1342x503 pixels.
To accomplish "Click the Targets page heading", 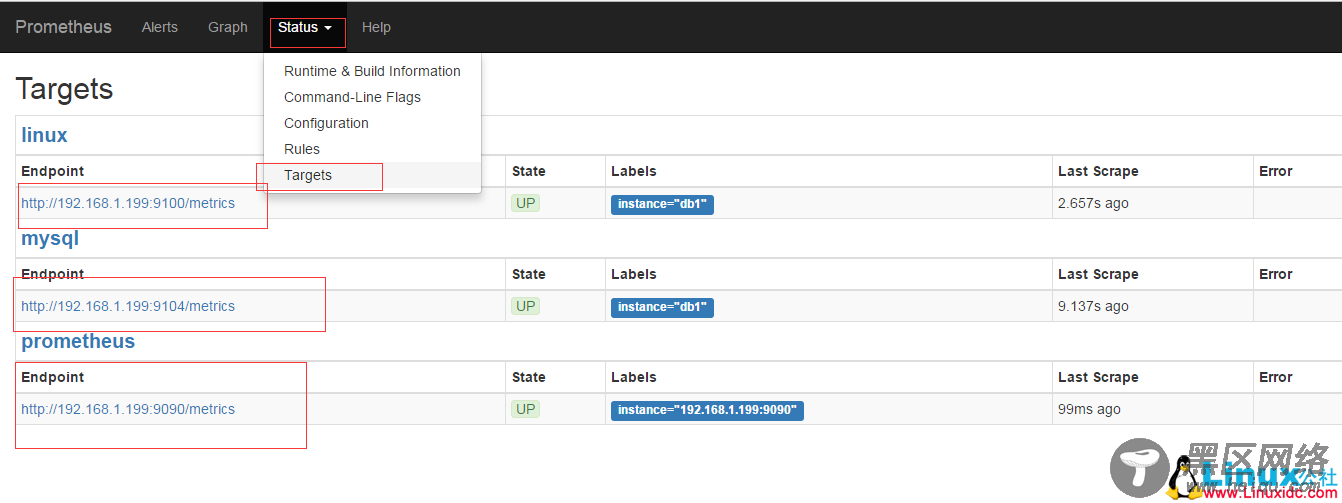I will pyautogui.click(x=64, y=89).
